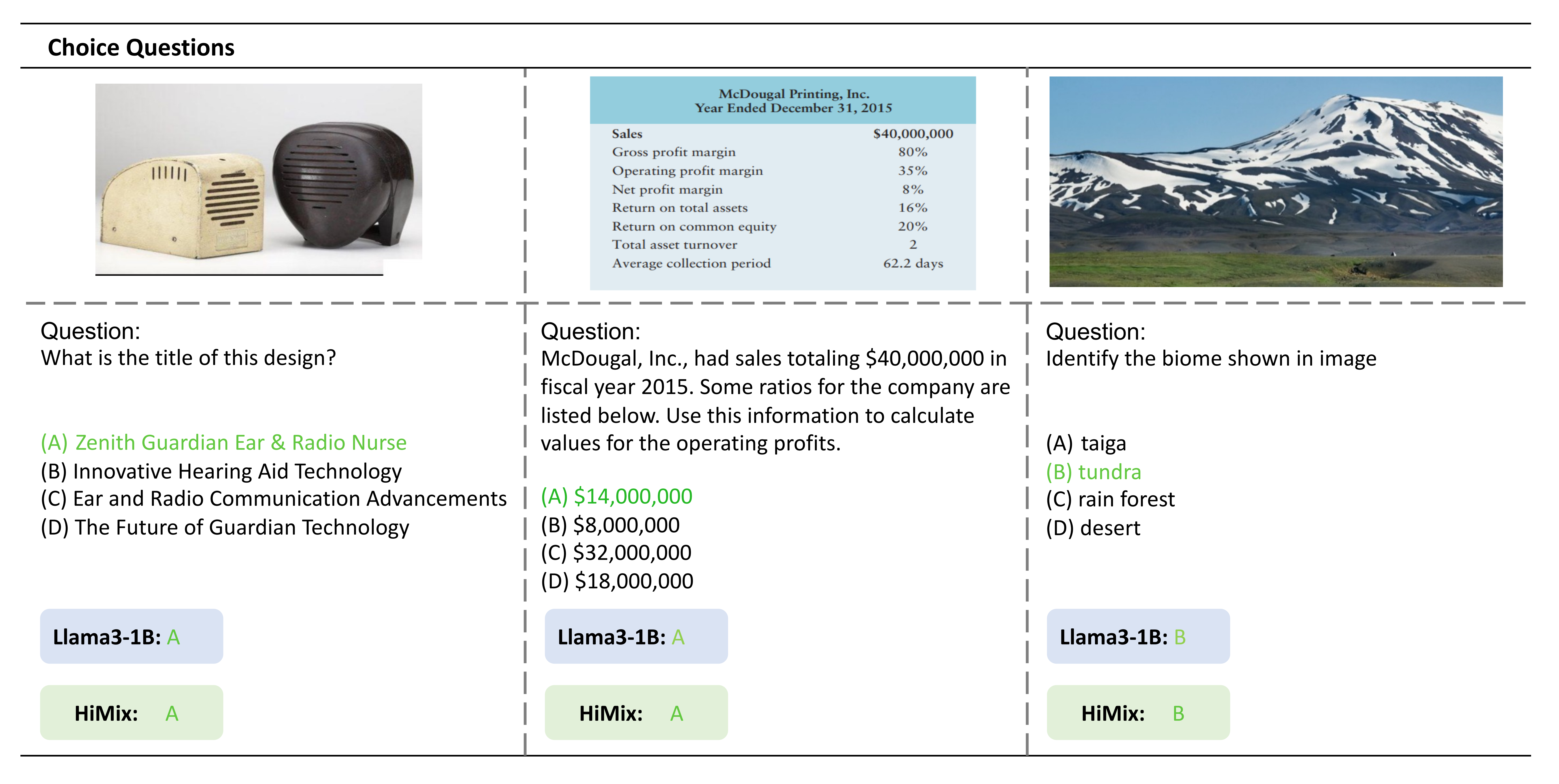Select answer '(B) $8,000,000'
This screenshot has width=1559, height=784.
[x=610, y=525]
